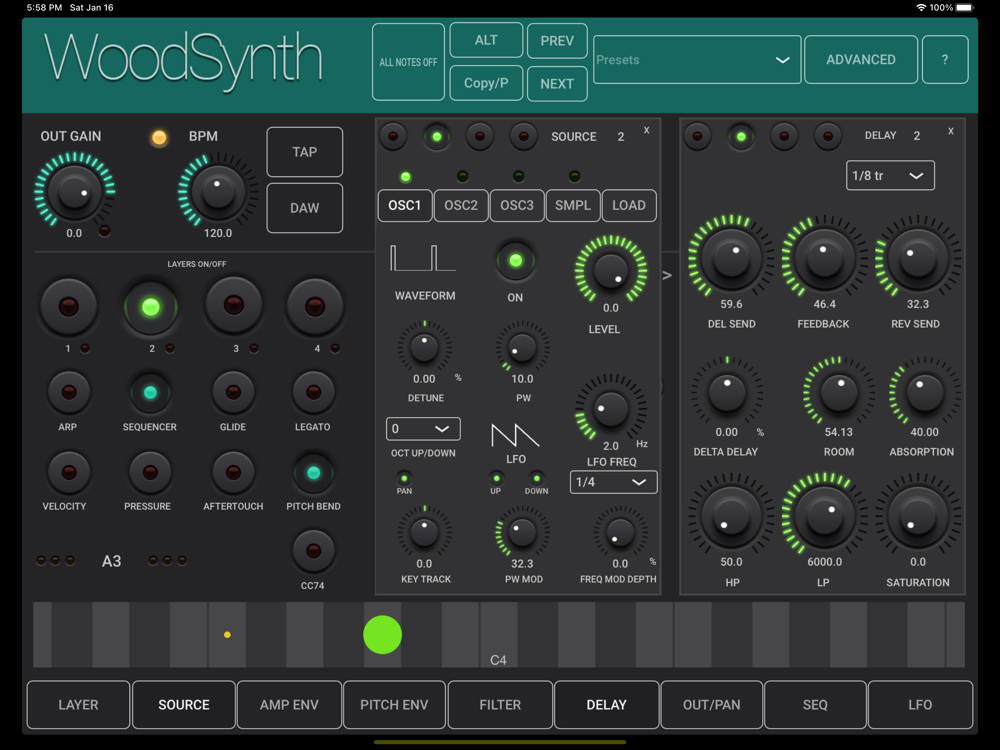Screen dimensions: 1000x750
Task: Toggle layer 4 on
Action: click(x=314, y=307)
